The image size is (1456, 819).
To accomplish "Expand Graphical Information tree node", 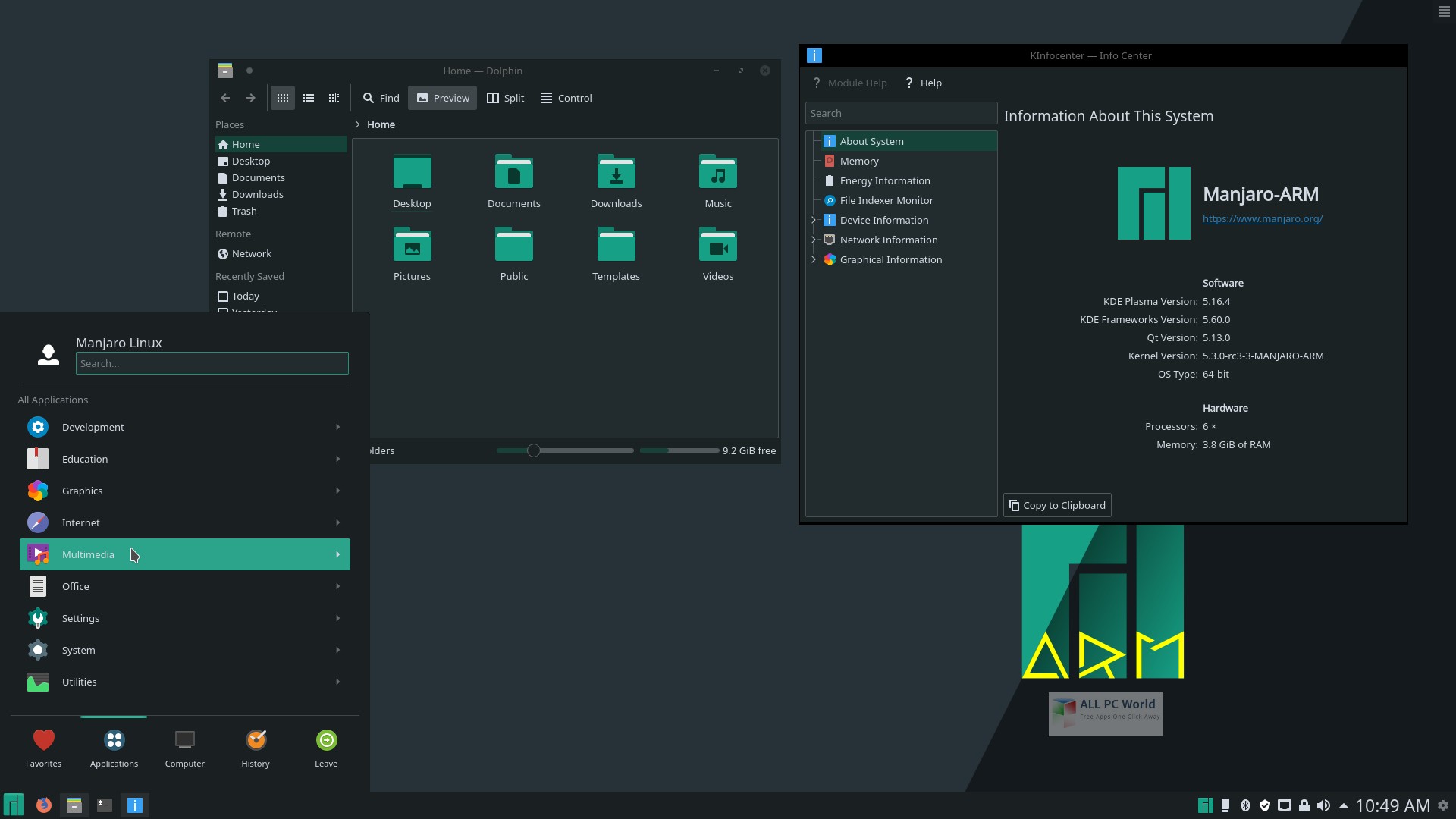I will tap(814, 259).
